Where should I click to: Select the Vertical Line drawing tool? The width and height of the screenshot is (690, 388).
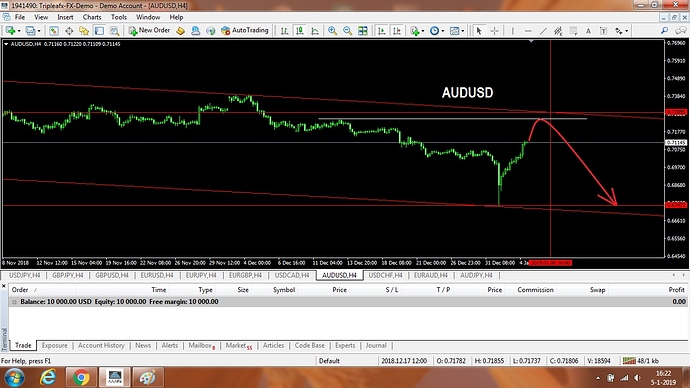coord(513,30)
